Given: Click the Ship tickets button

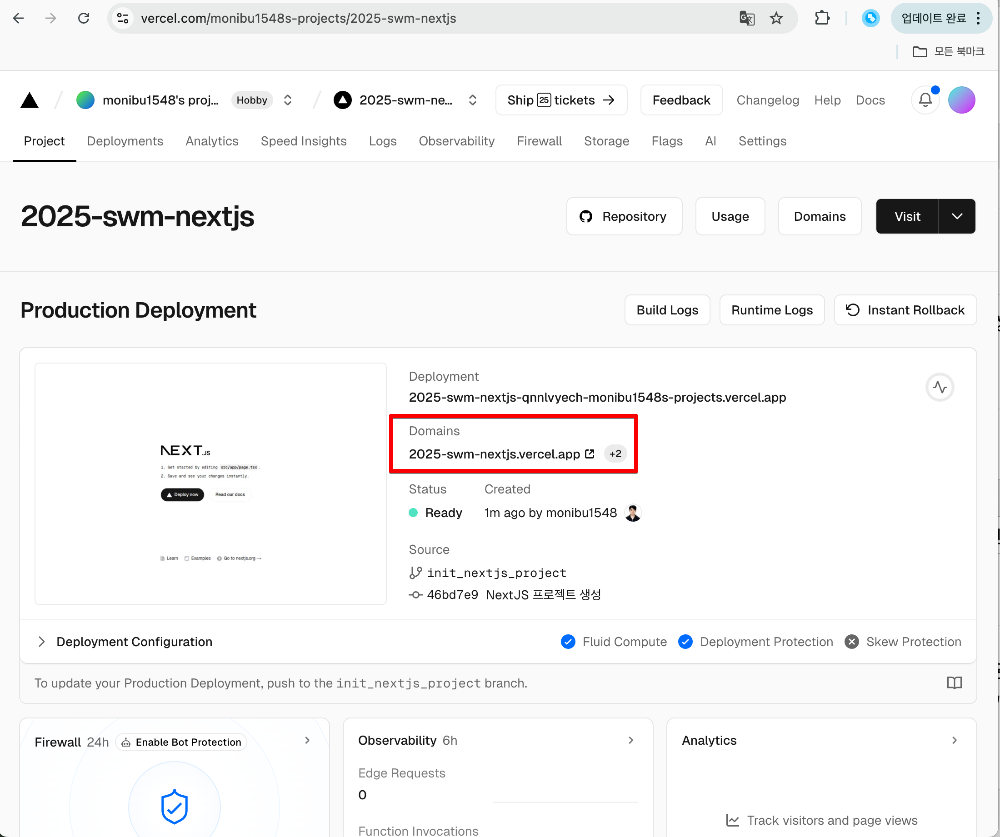Looking at the screenshot, I should pos(561,100).
